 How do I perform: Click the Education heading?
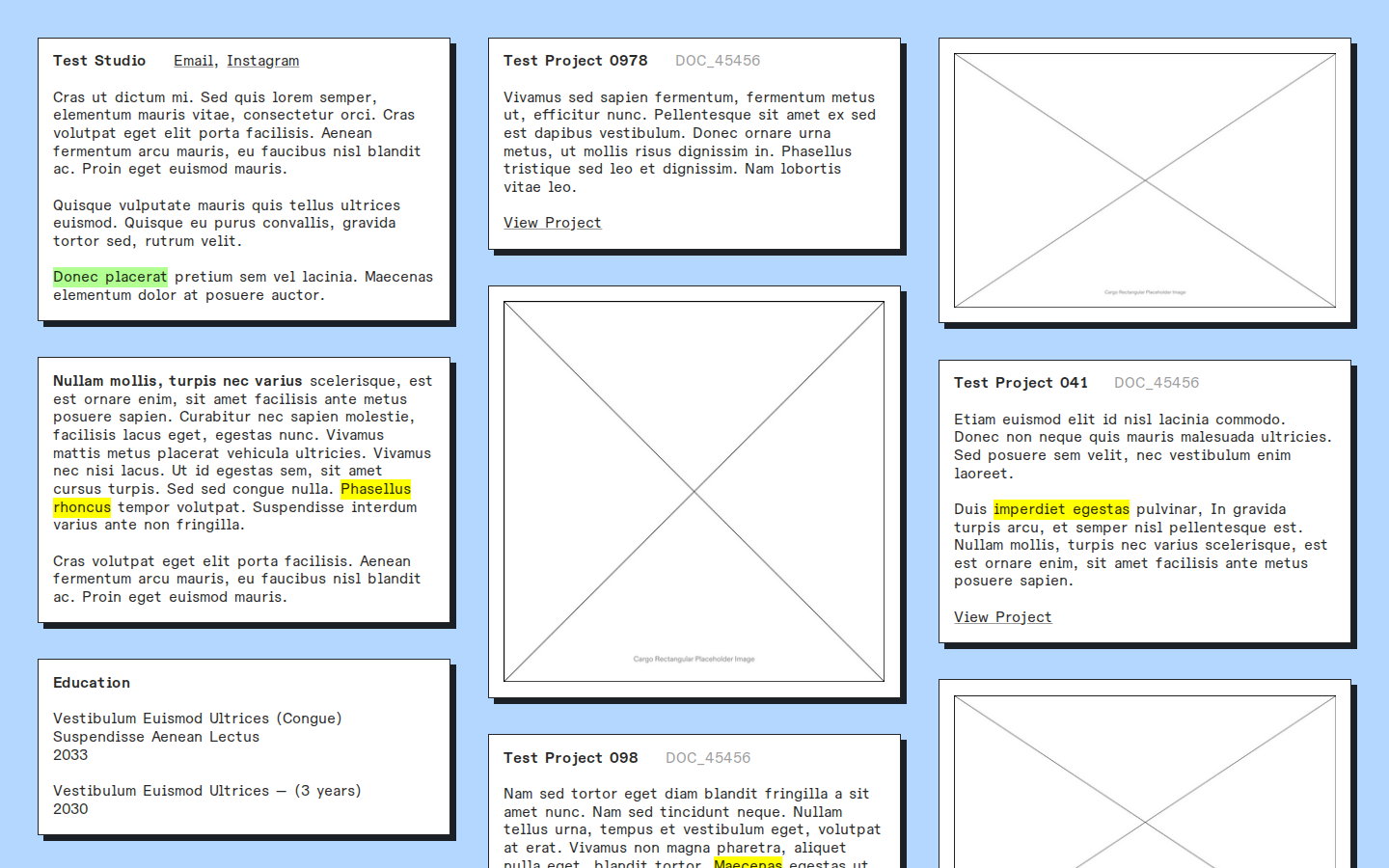click(92, 683)
